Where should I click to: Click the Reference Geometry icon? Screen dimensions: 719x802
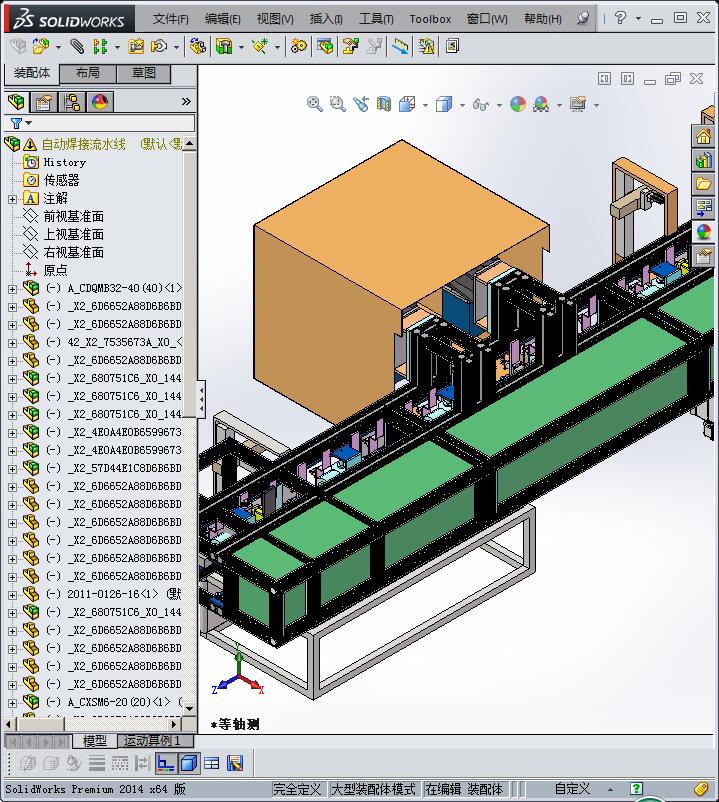tap(260, 47)
